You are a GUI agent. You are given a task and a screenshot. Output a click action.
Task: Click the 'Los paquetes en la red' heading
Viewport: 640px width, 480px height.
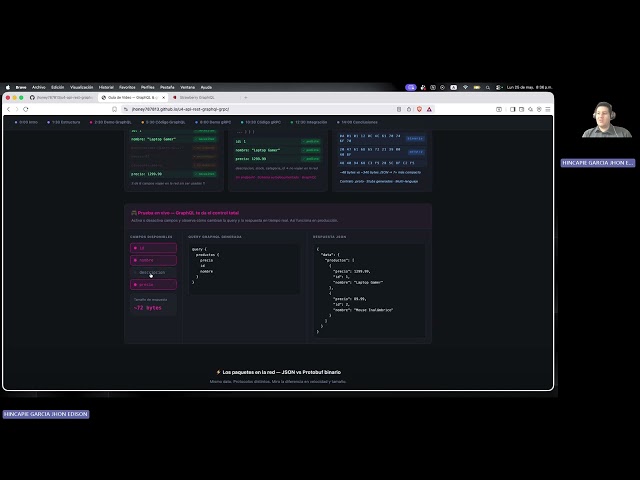278,372
